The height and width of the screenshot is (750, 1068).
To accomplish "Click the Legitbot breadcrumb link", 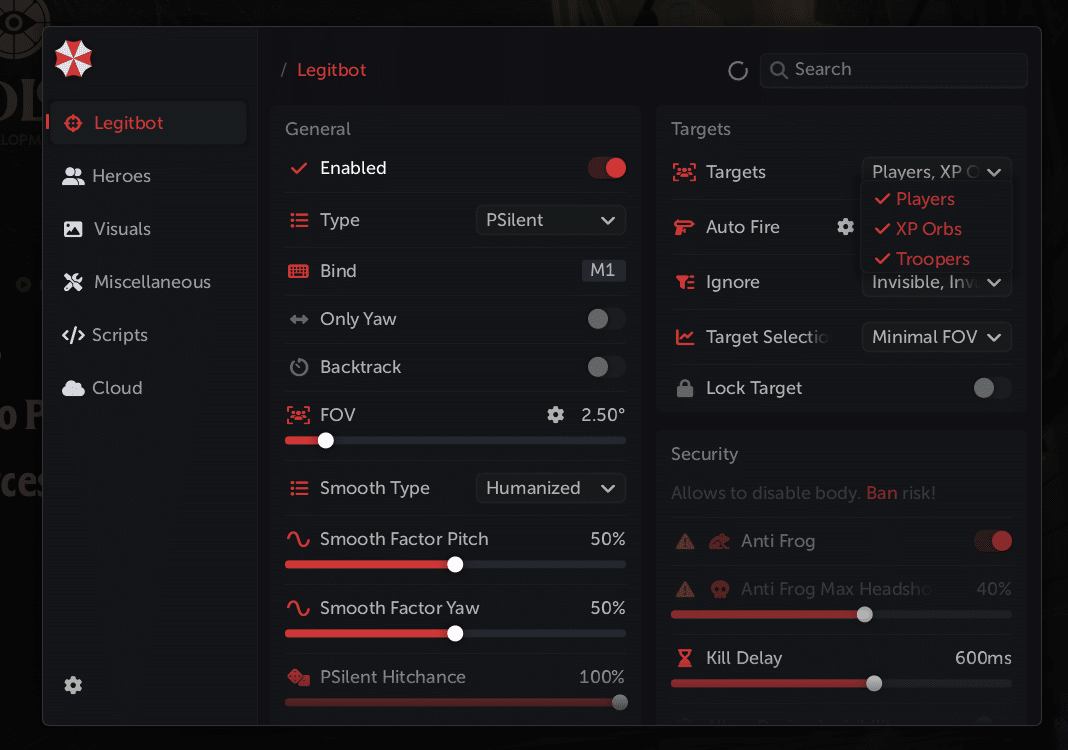I will [x=332, y=70].
